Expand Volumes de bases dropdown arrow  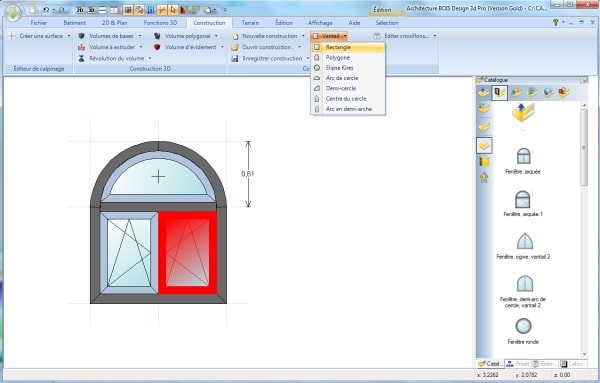click(140, 36)
